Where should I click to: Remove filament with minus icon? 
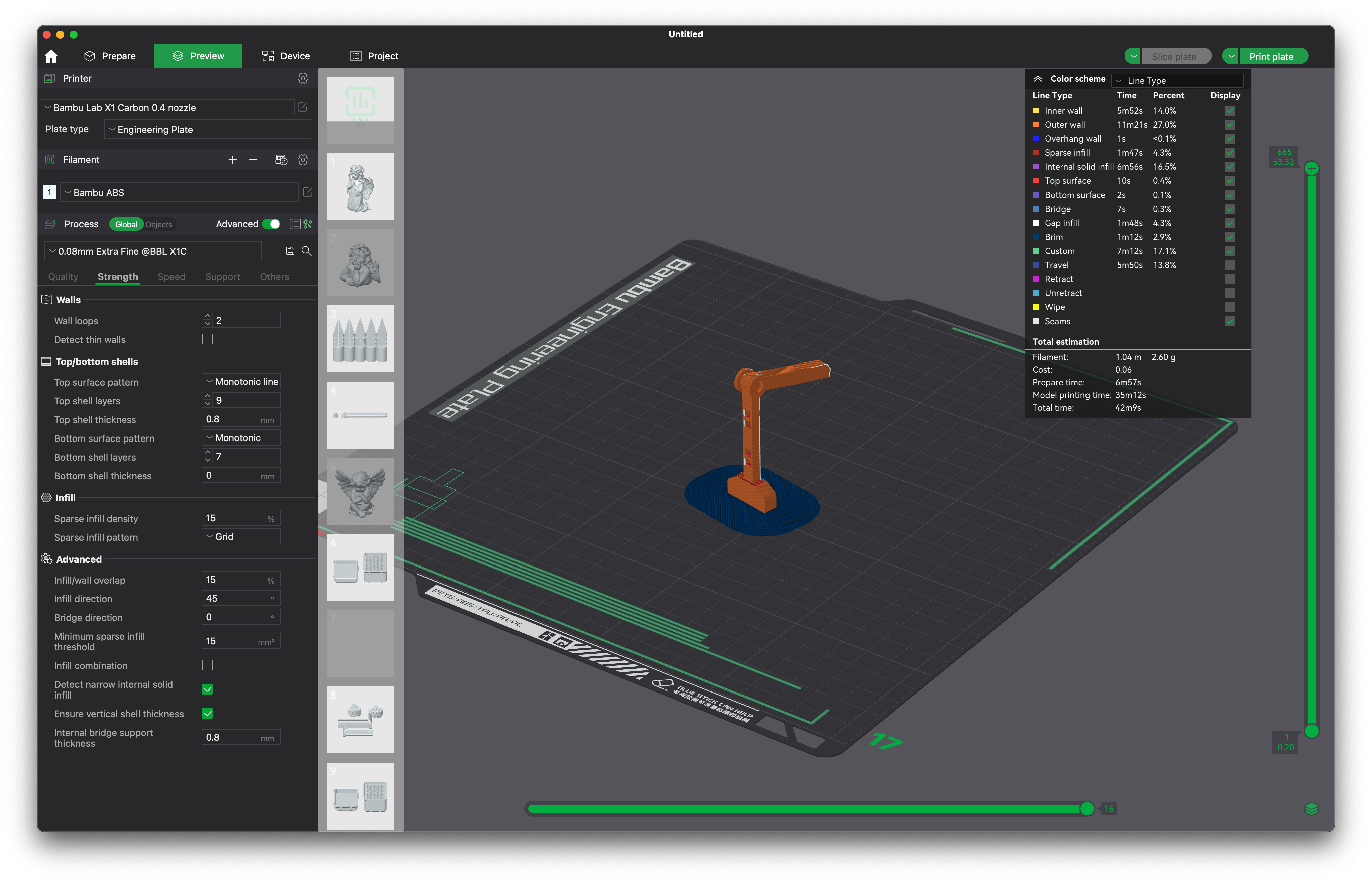pyautogui.click(x=253, y=160)
